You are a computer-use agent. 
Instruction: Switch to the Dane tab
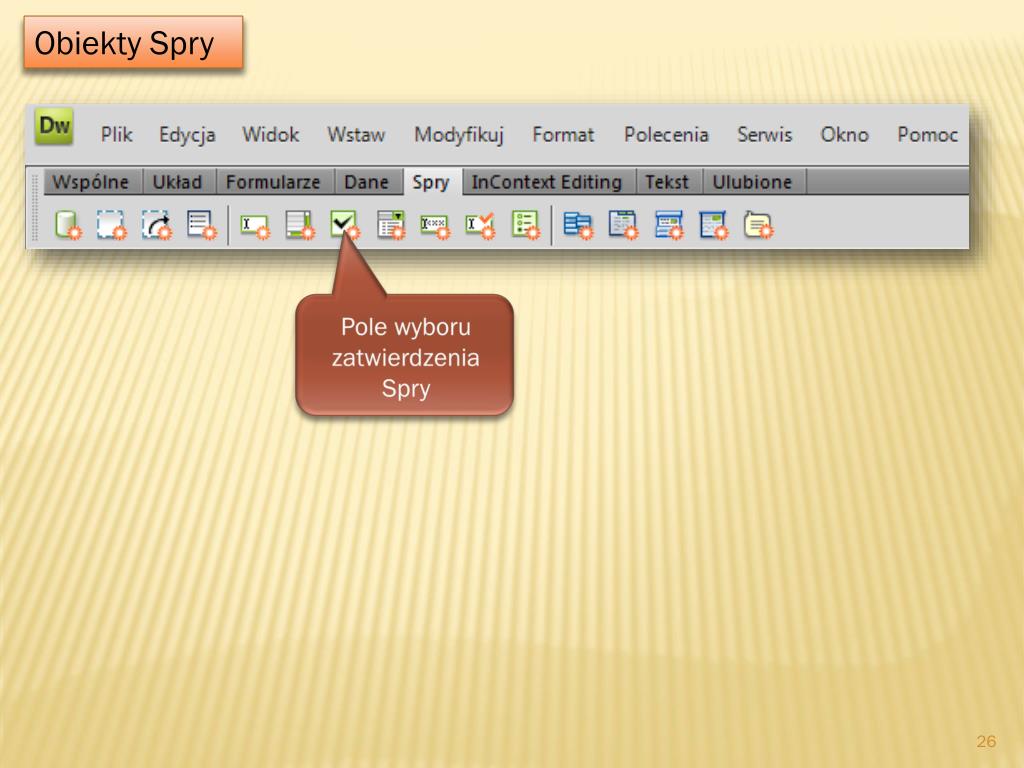pos(367,182)
